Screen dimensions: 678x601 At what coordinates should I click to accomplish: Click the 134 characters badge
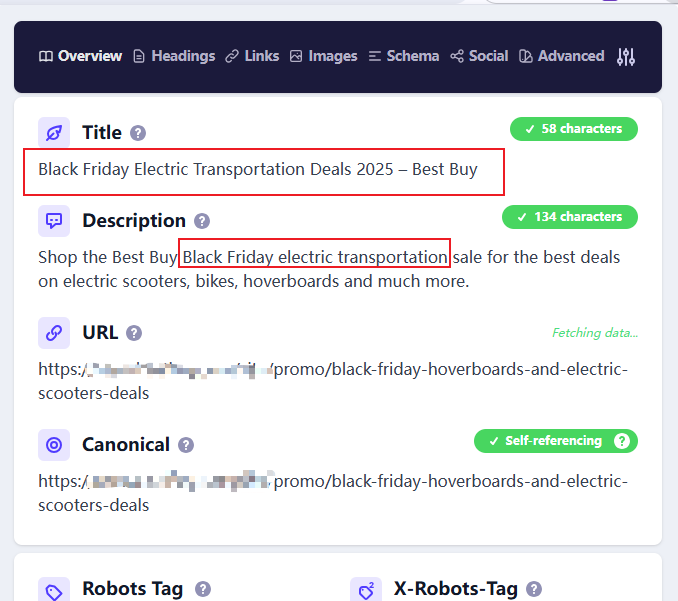[569, 217]
